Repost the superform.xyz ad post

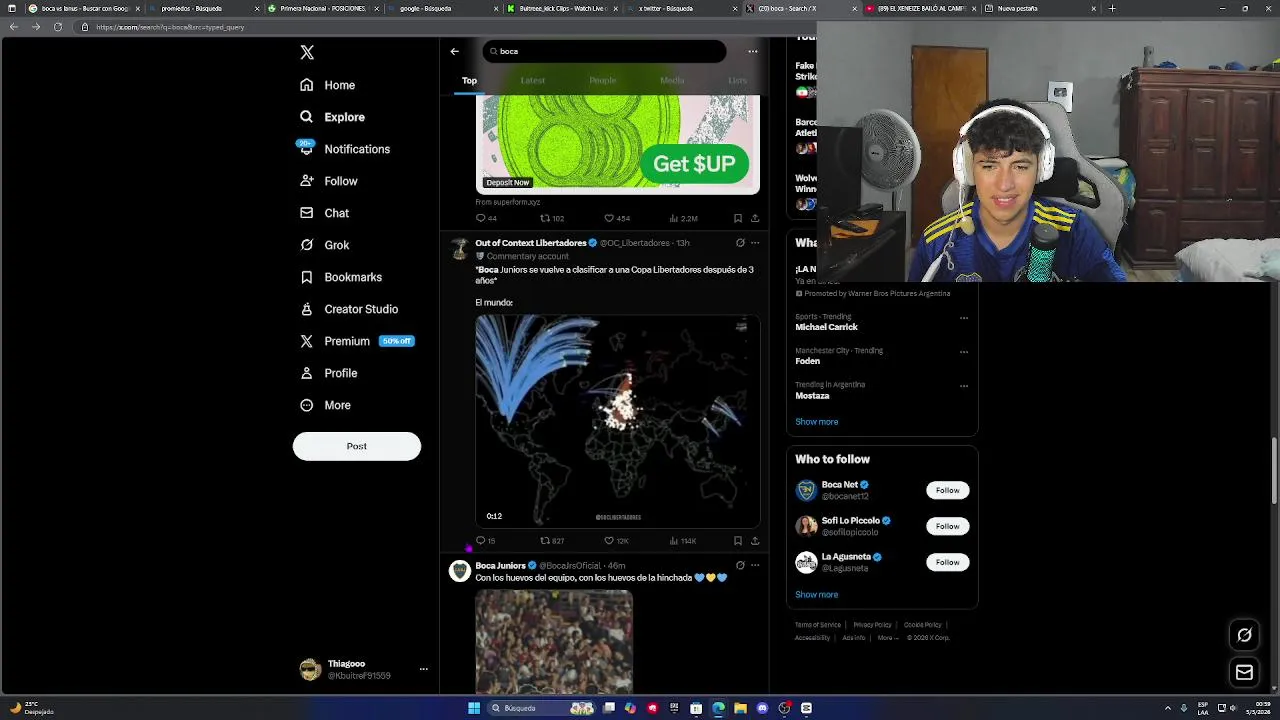552,218
